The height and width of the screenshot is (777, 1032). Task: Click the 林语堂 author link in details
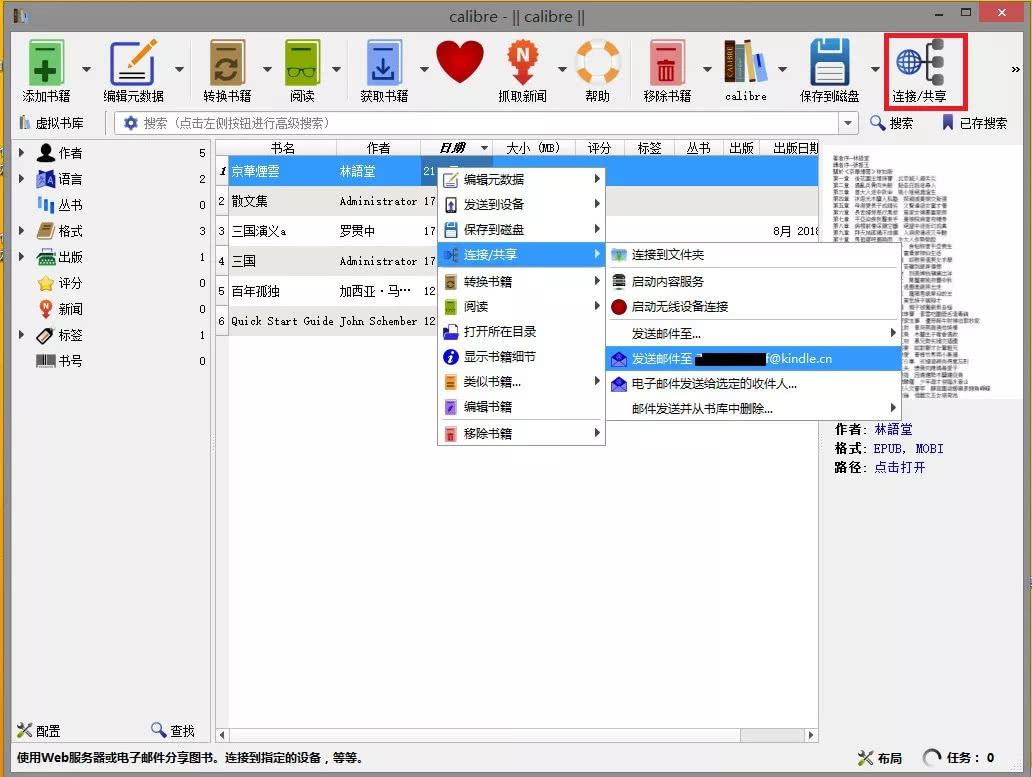pos(894,429)
